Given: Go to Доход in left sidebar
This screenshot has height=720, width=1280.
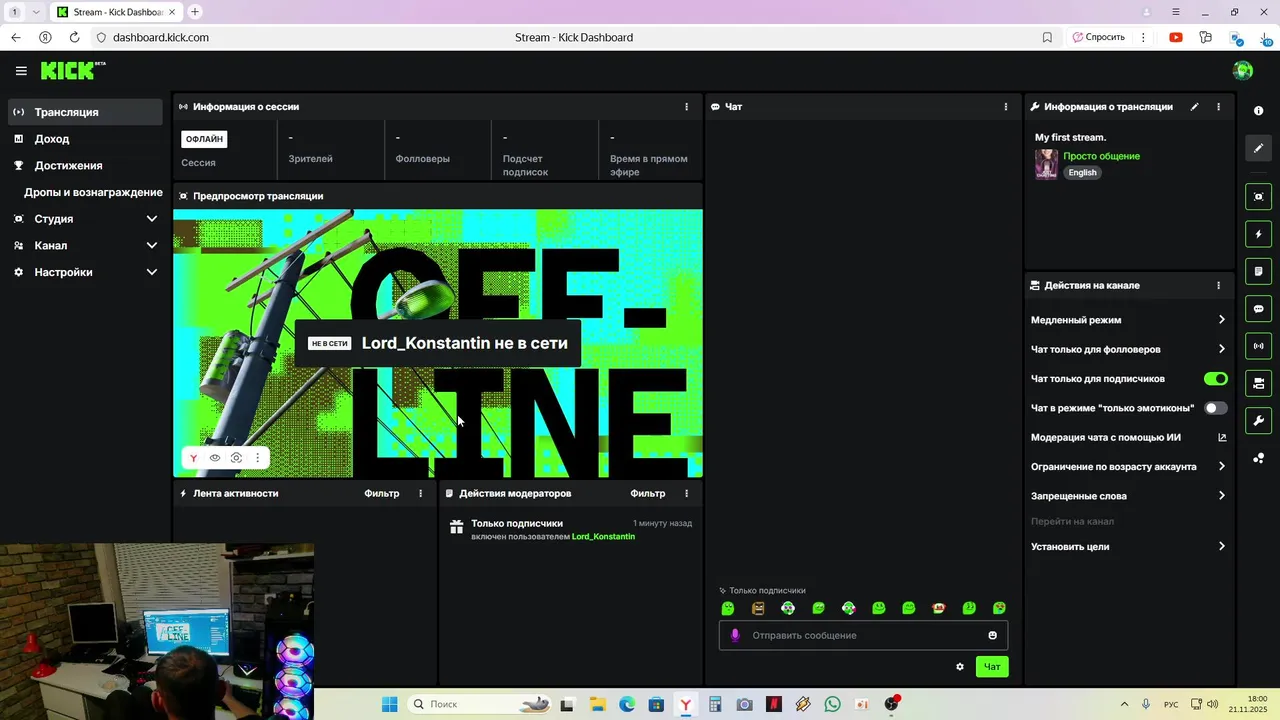Looking at the screenshot, I should pos(84,139).
